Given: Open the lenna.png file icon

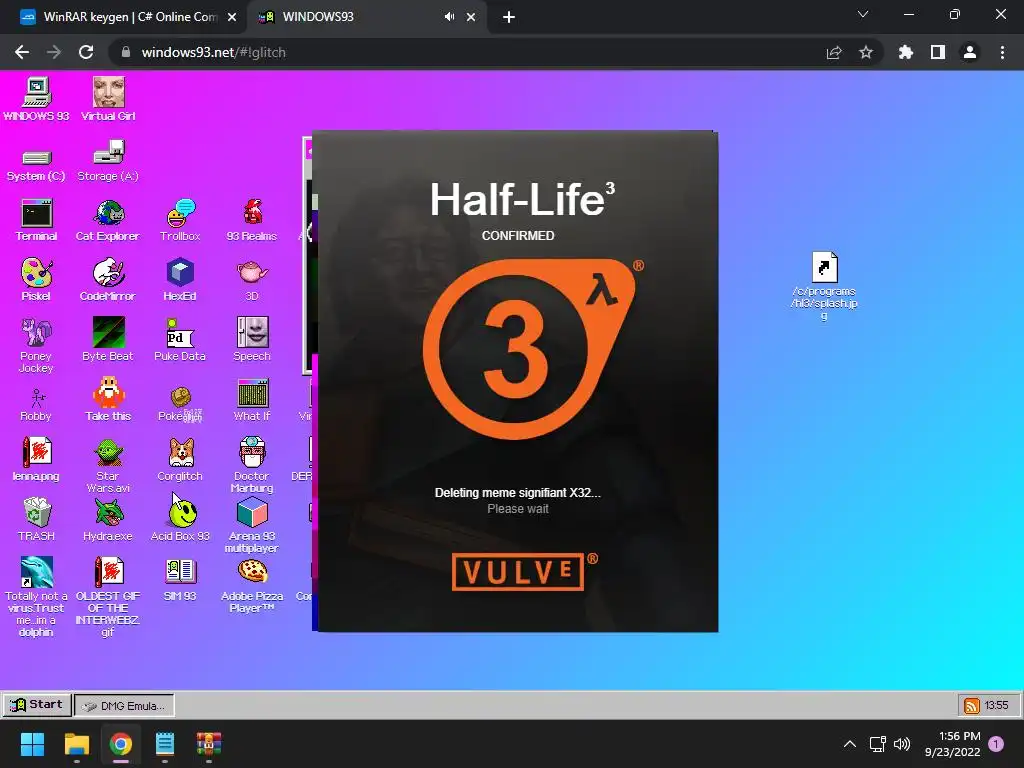Looking at the screenshot, I should (x=36, y=460).
